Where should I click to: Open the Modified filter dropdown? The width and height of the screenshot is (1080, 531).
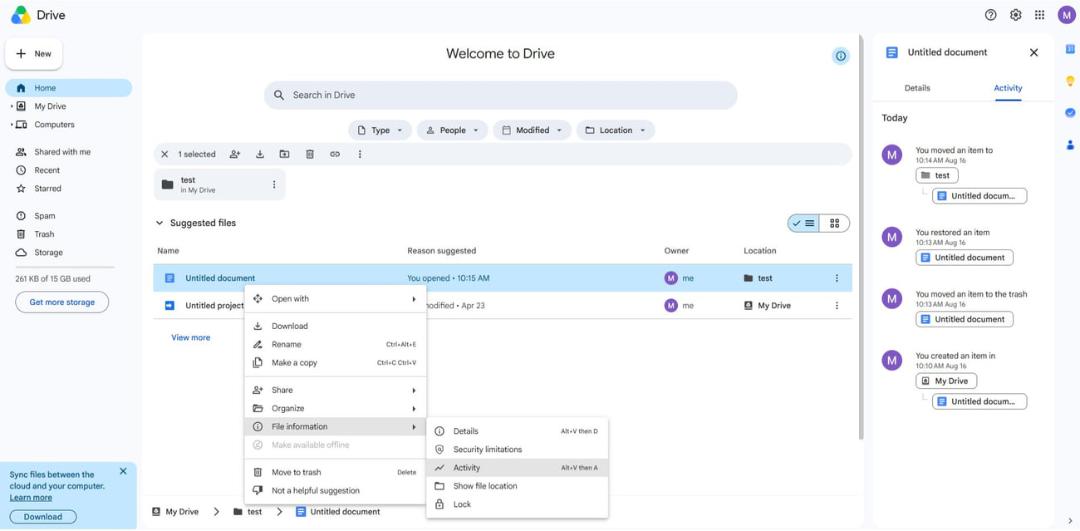tap(532, 130)
